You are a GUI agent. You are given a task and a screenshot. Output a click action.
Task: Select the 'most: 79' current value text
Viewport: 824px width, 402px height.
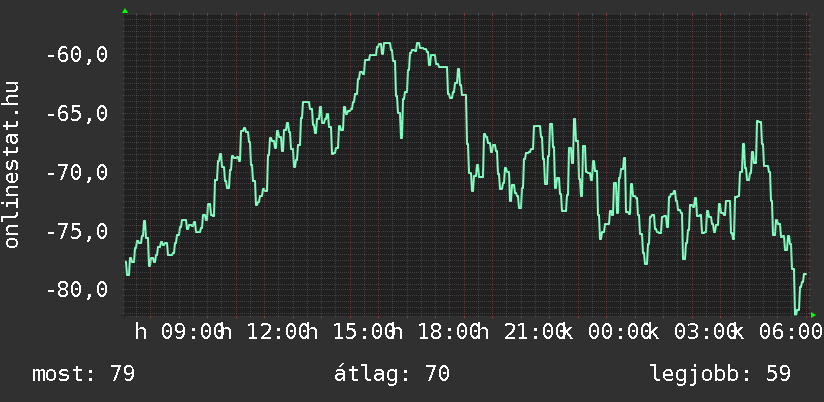tap(83, 374)
